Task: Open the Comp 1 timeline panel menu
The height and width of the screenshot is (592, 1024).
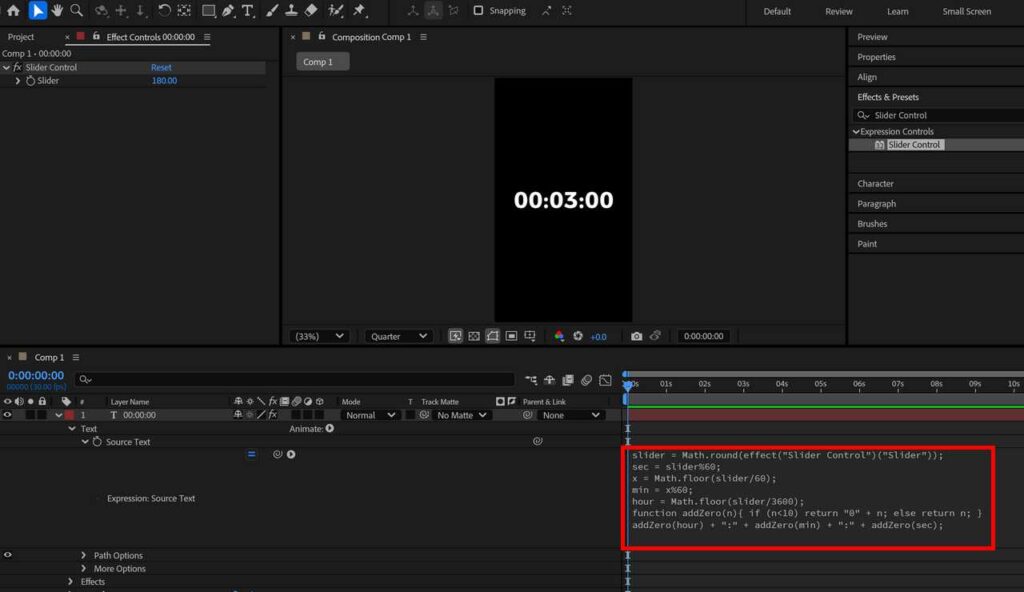Action: coord(76,357)
